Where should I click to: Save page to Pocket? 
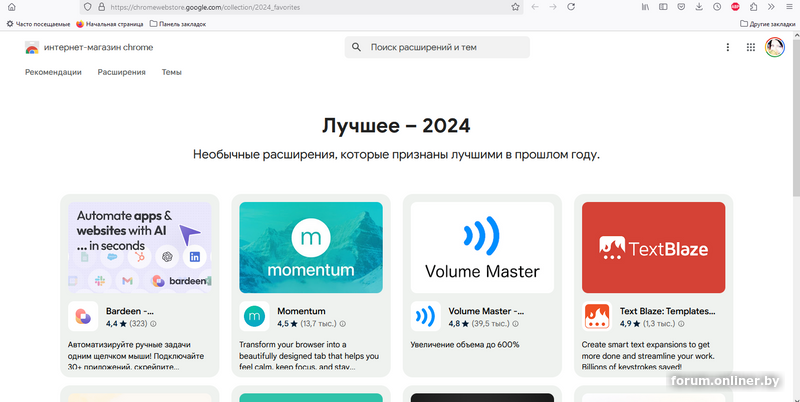681,7
